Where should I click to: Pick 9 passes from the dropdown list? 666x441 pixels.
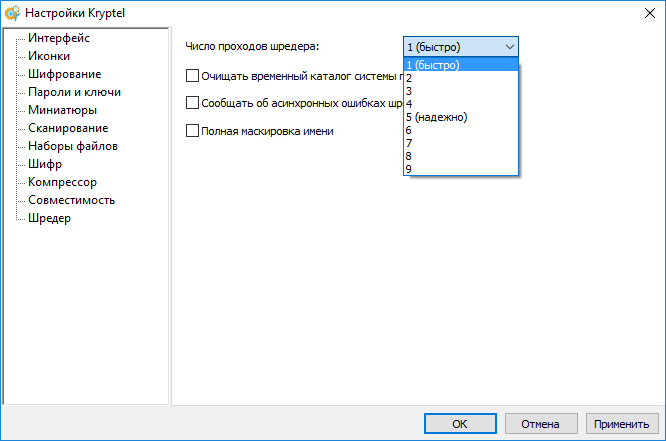[x=409, y=169]
